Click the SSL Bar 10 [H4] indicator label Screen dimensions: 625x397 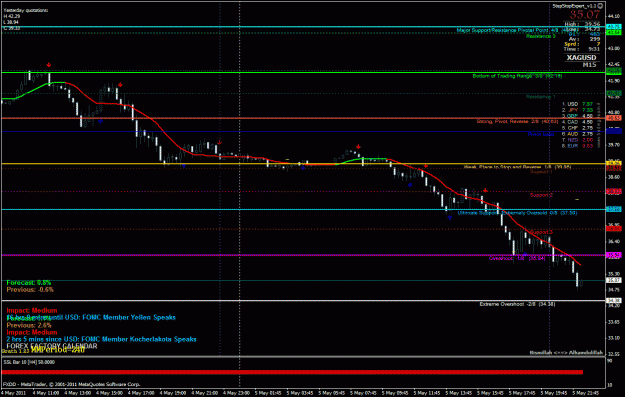pyautogui.click(x=29, y=362)
